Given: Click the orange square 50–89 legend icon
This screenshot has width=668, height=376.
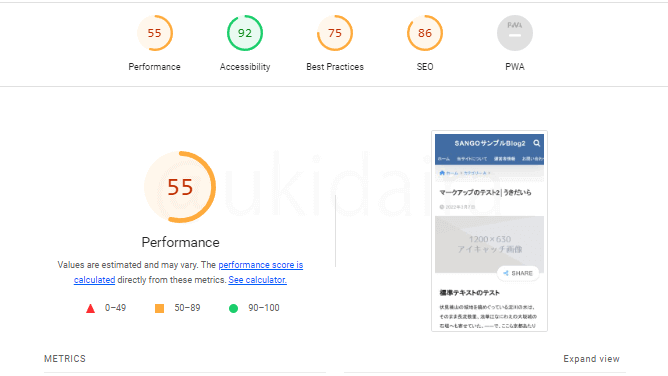Looking at the screenshot, I should pos(159,308).
